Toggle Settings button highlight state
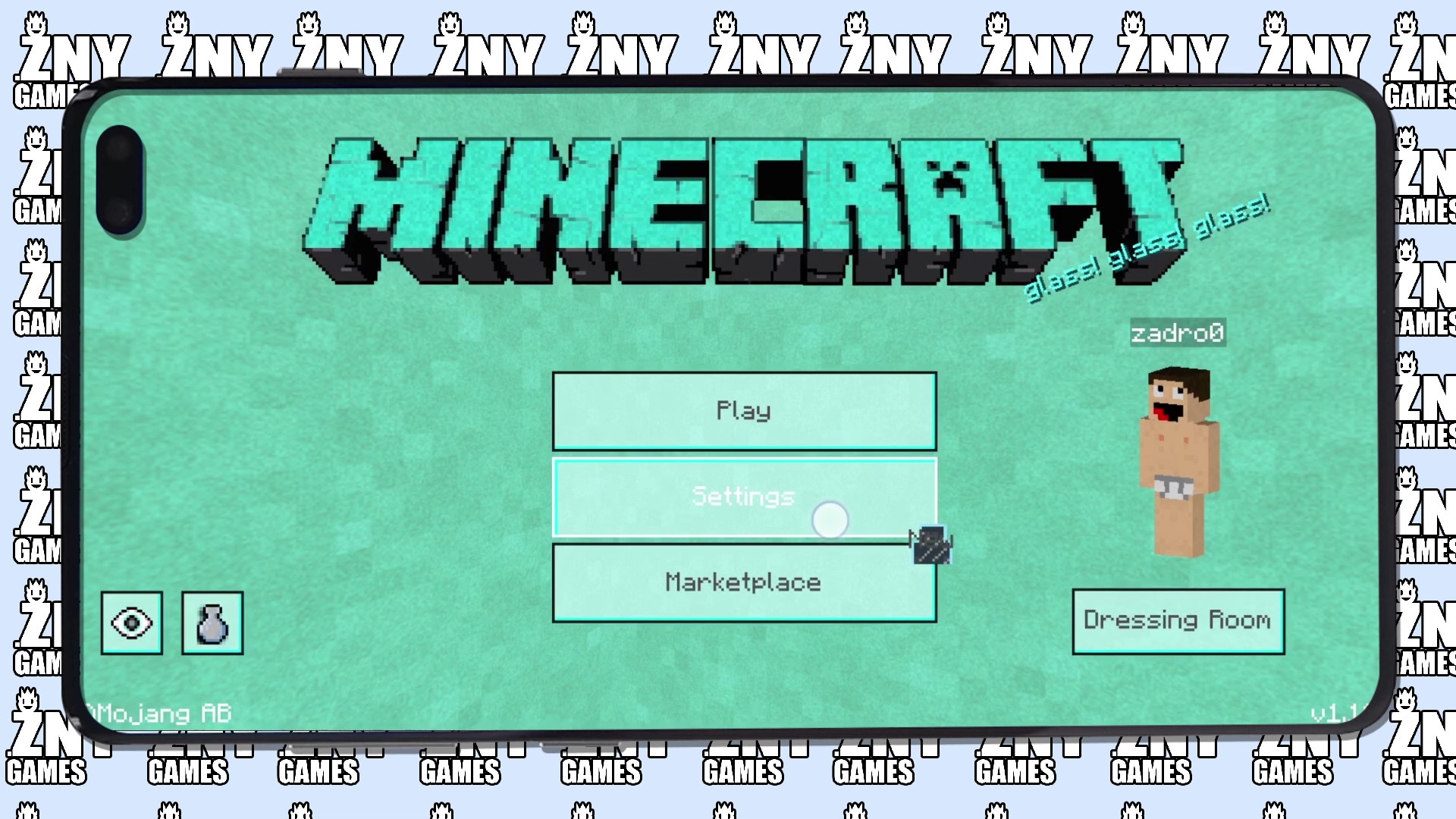1456x819 pixels. pos(744,497)
